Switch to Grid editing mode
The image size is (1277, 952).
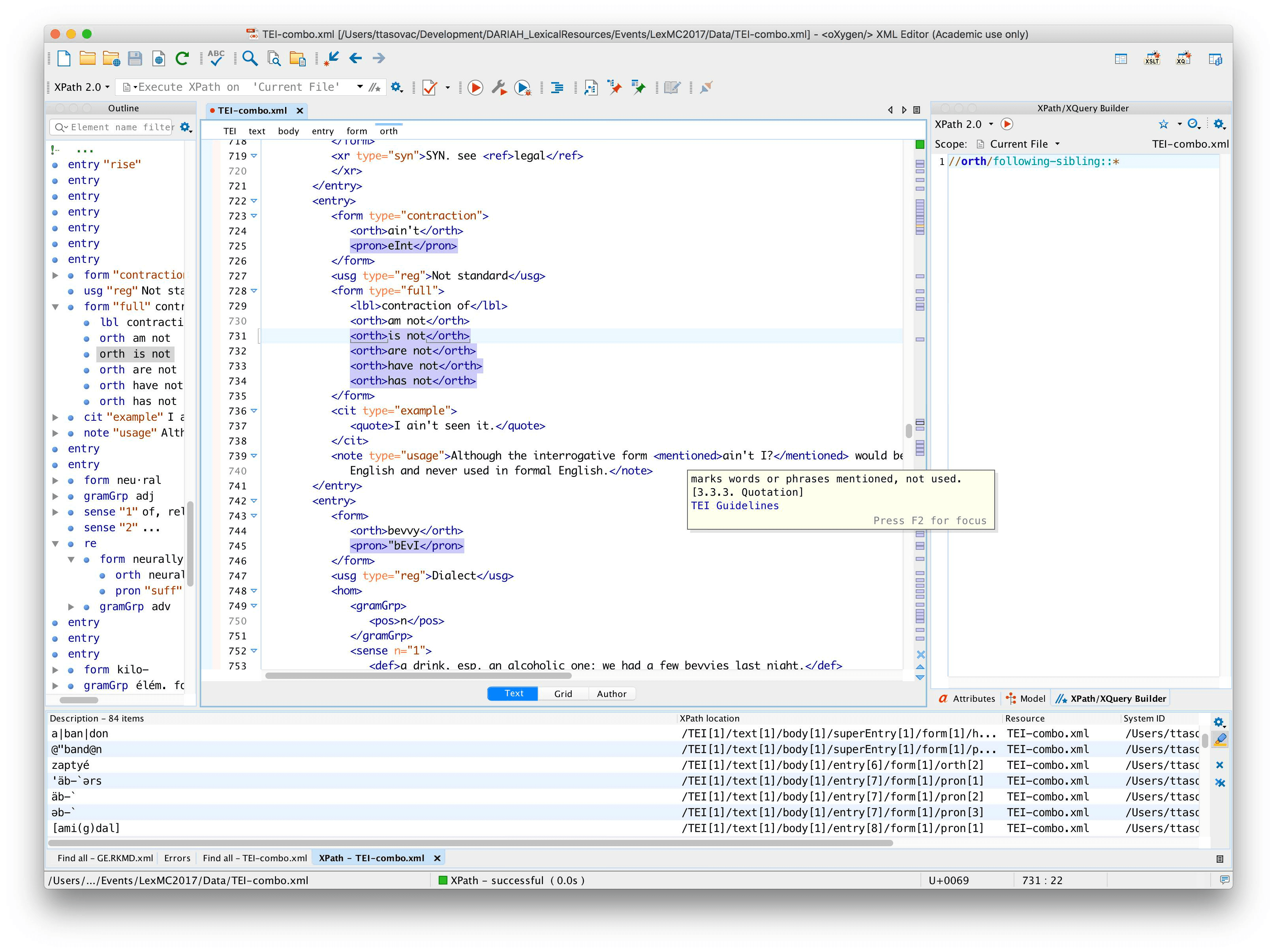pos(563,694)
